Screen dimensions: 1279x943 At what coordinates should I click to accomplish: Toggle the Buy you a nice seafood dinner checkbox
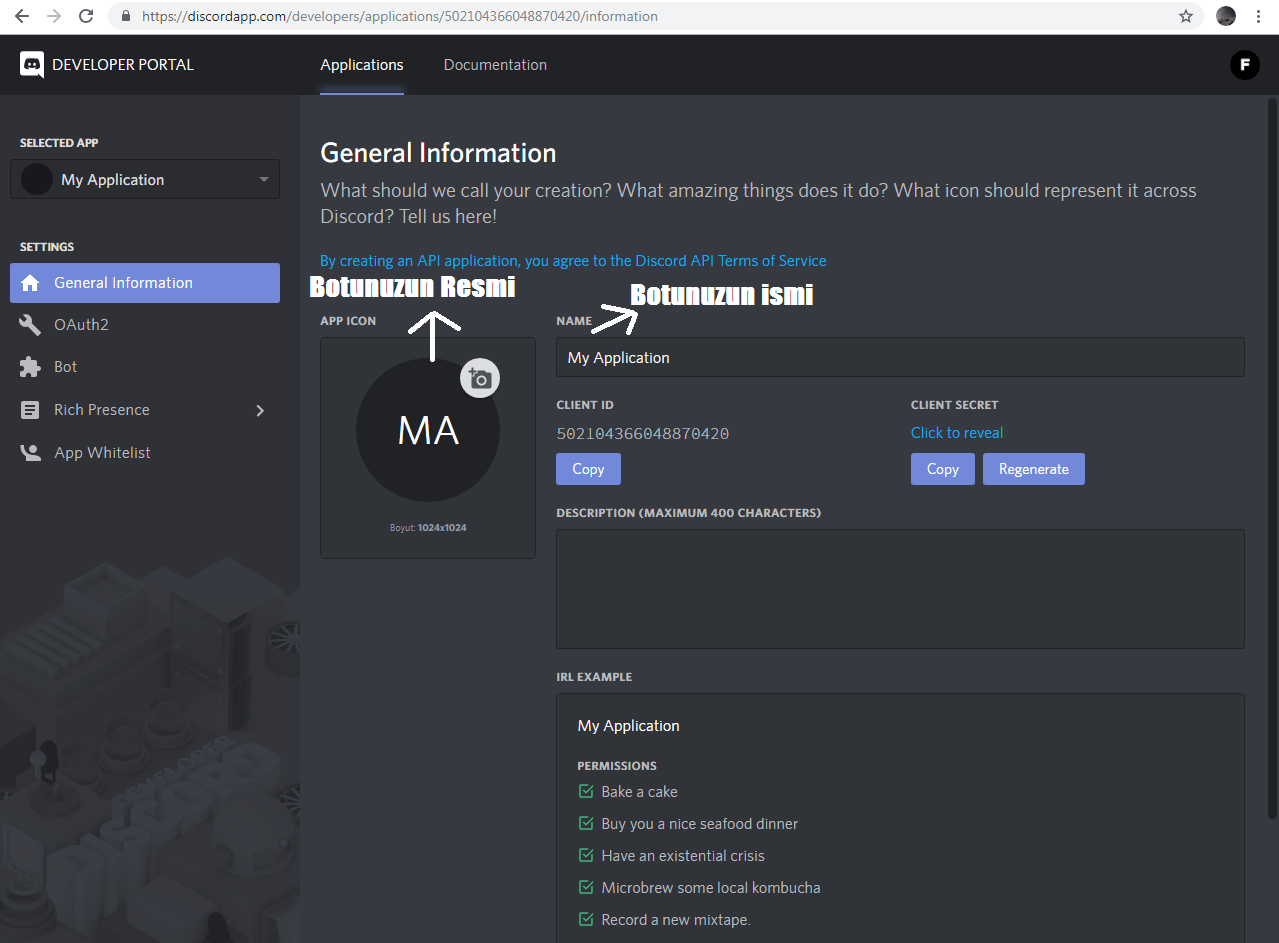586,823
